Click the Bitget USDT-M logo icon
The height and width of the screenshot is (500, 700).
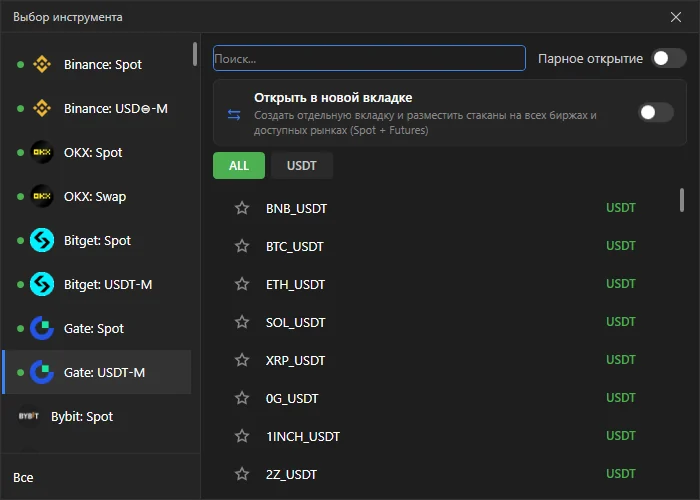pyautogui.click(x=42, y=284)
